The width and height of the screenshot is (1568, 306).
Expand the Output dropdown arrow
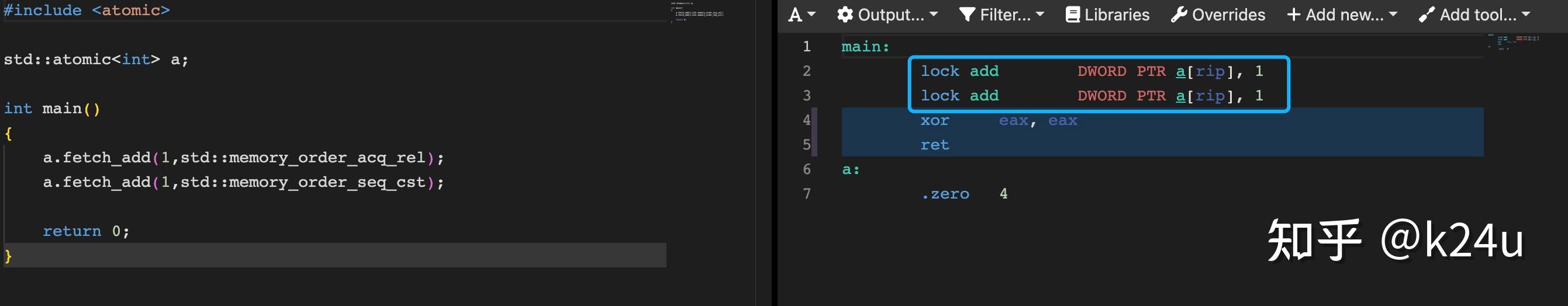tap(934, 14)
